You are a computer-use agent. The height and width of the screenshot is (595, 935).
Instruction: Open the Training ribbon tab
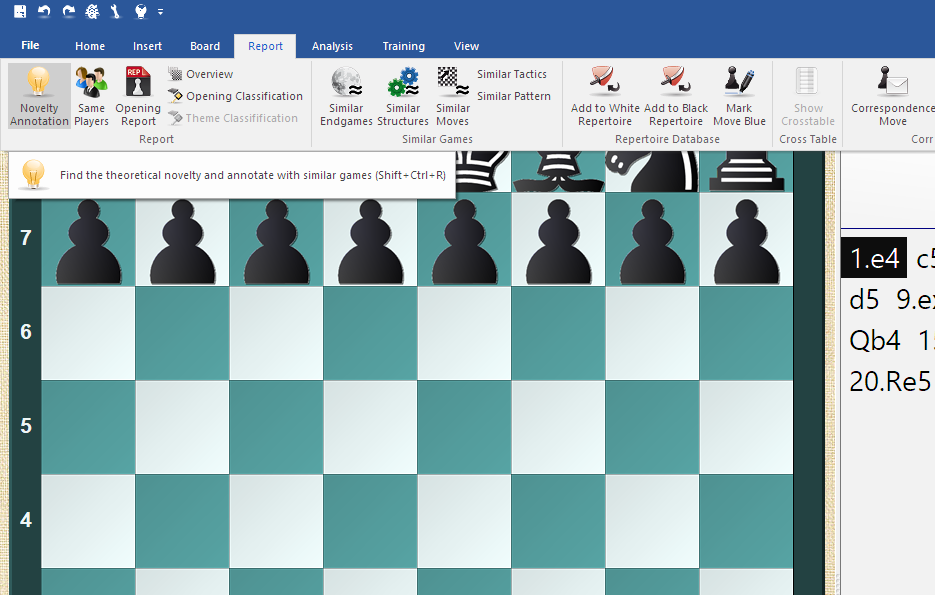403,45
